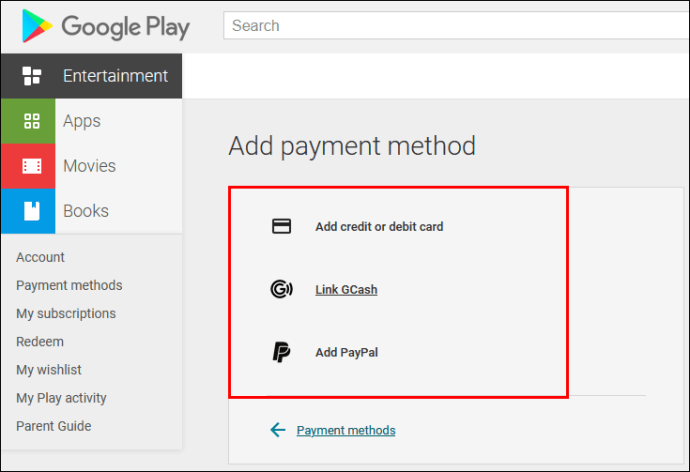This screenshot has width=690, height=472.
Task: Click the Entertainment grid icon
Action: click(x=32, y=76)
